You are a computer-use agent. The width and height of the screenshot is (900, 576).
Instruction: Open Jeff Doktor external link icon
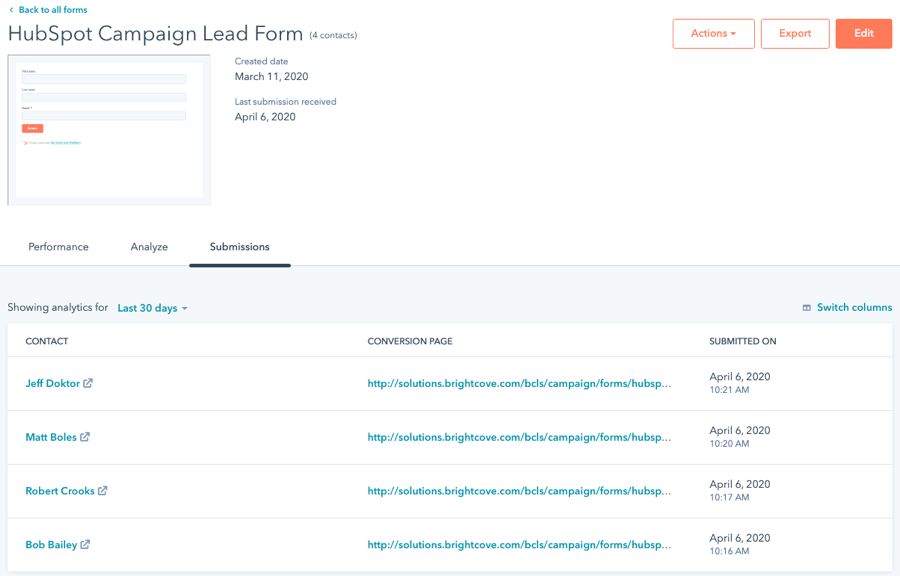[x=88, y=383]
